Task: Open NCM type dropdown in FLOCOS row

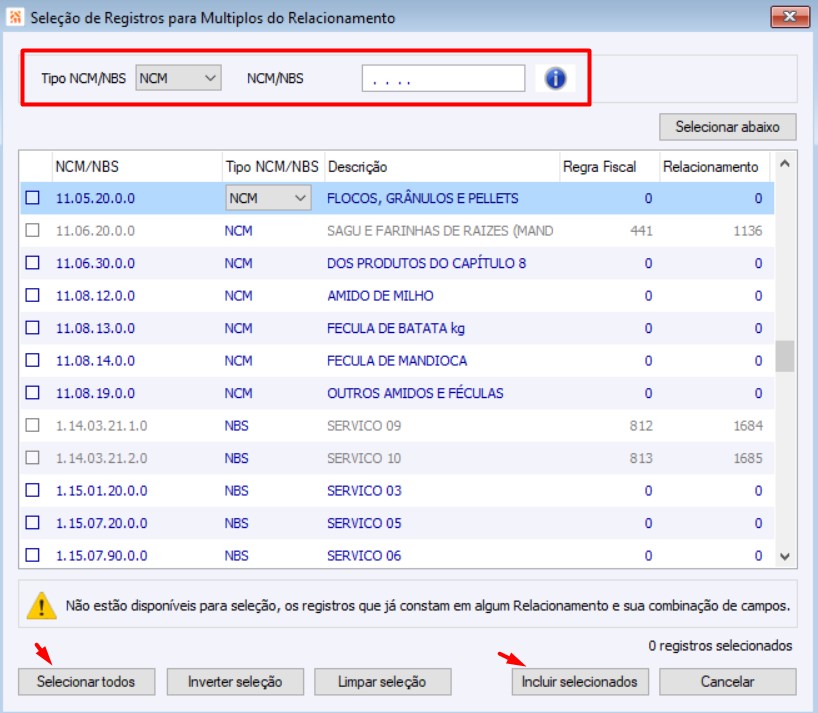Action: coord(268,198)
